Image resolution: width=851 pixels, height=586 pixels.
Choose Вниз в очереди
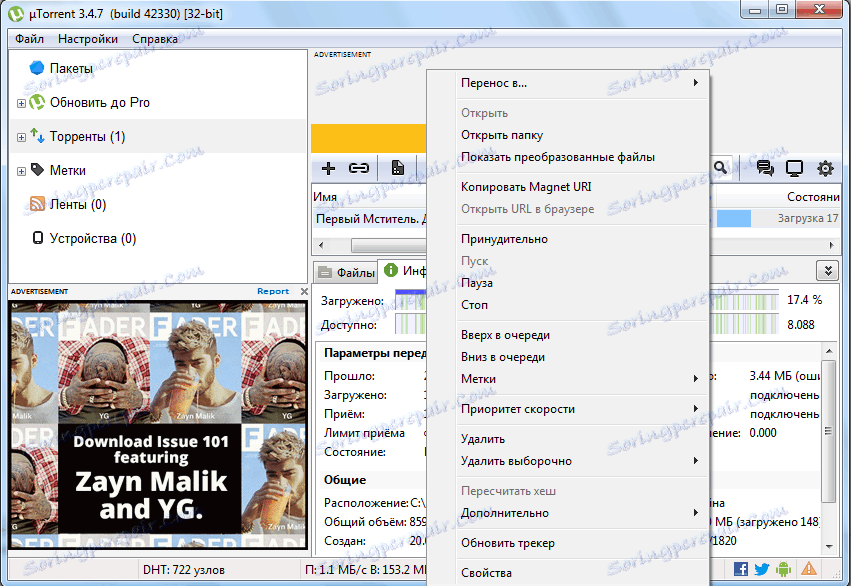(581, 357)
